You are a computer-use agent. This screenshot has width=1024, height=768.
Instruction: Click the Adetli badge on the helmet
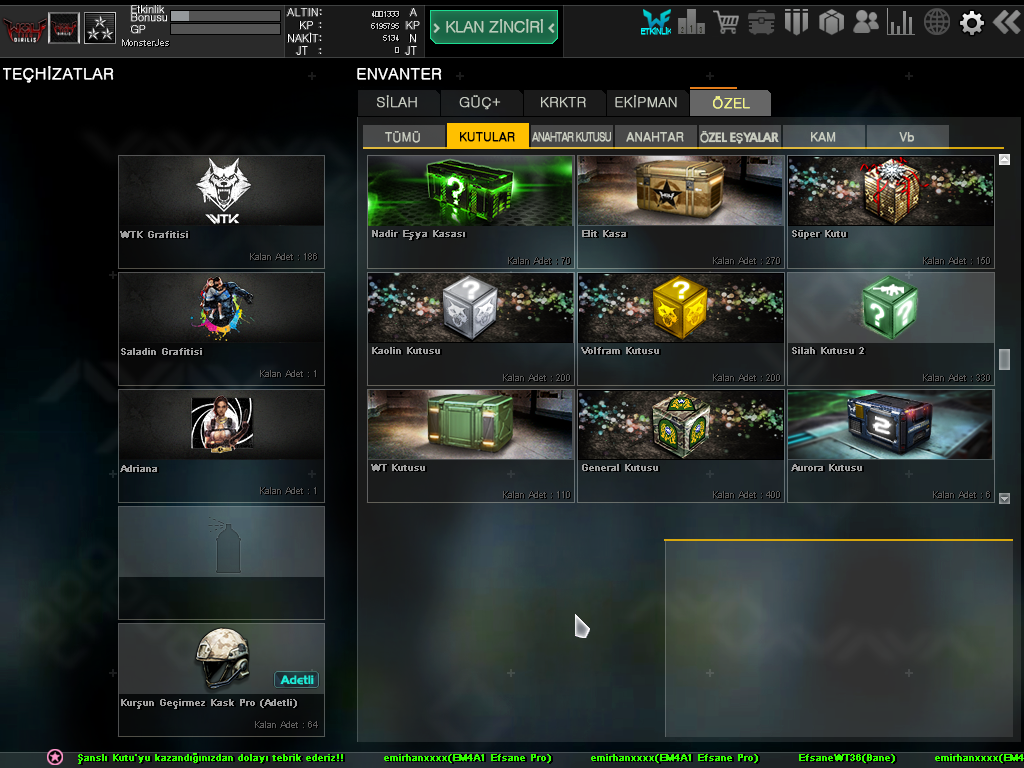pos(296,680)
